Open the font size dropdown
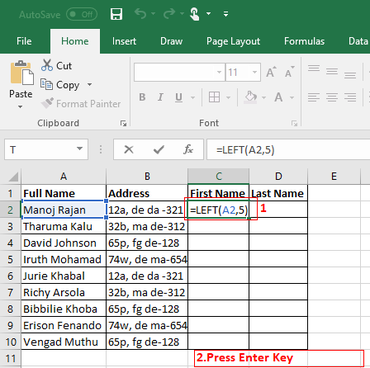 [255, 72]
